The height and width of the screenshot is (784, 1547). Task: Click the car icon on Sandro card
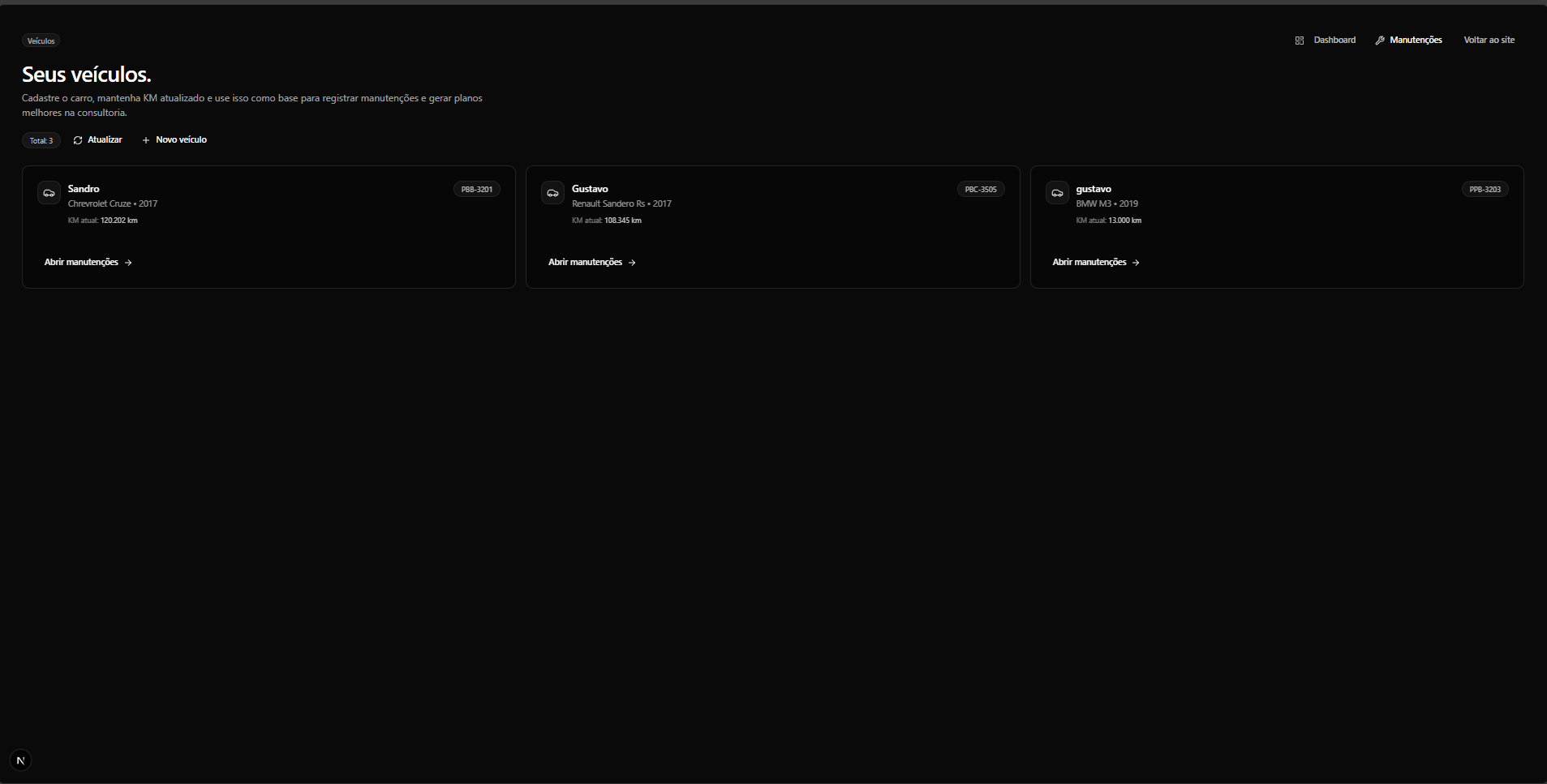[x=49, y=193]
